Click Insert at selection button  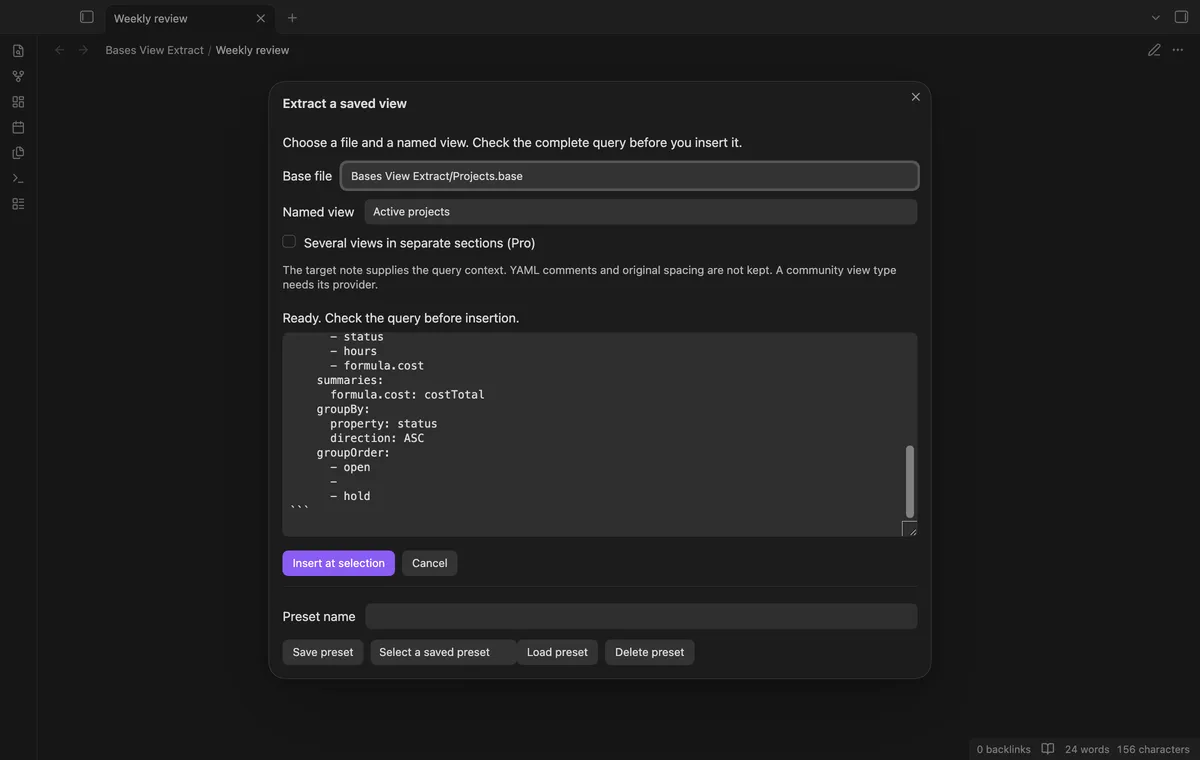click(338, 563)
